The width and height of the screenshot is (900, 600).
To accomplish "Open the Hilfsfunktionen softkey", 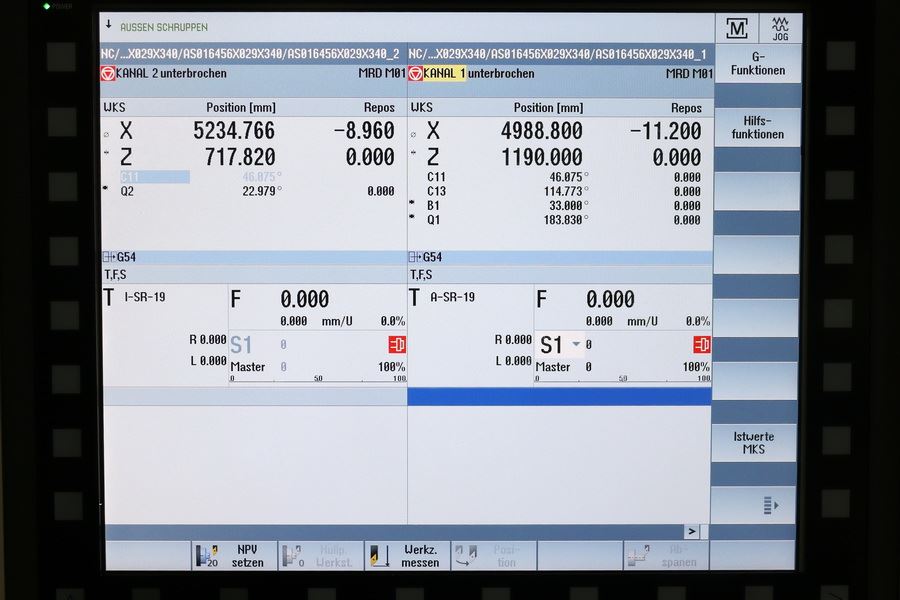I will [x=757, y=127].
